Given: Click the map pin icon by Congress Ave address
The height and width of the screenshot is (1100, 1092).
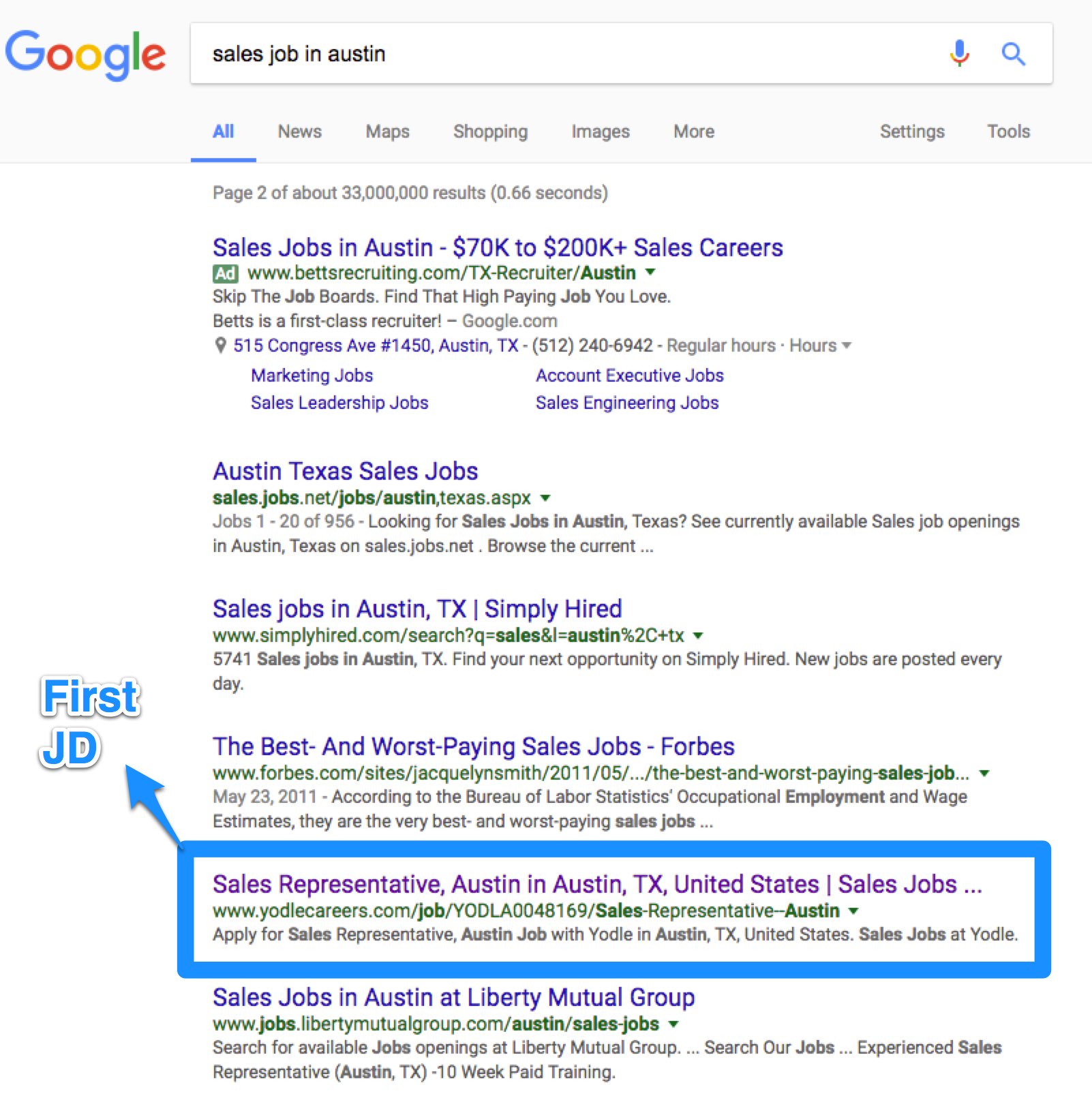Looking at the screenshot, I should 220,346.
